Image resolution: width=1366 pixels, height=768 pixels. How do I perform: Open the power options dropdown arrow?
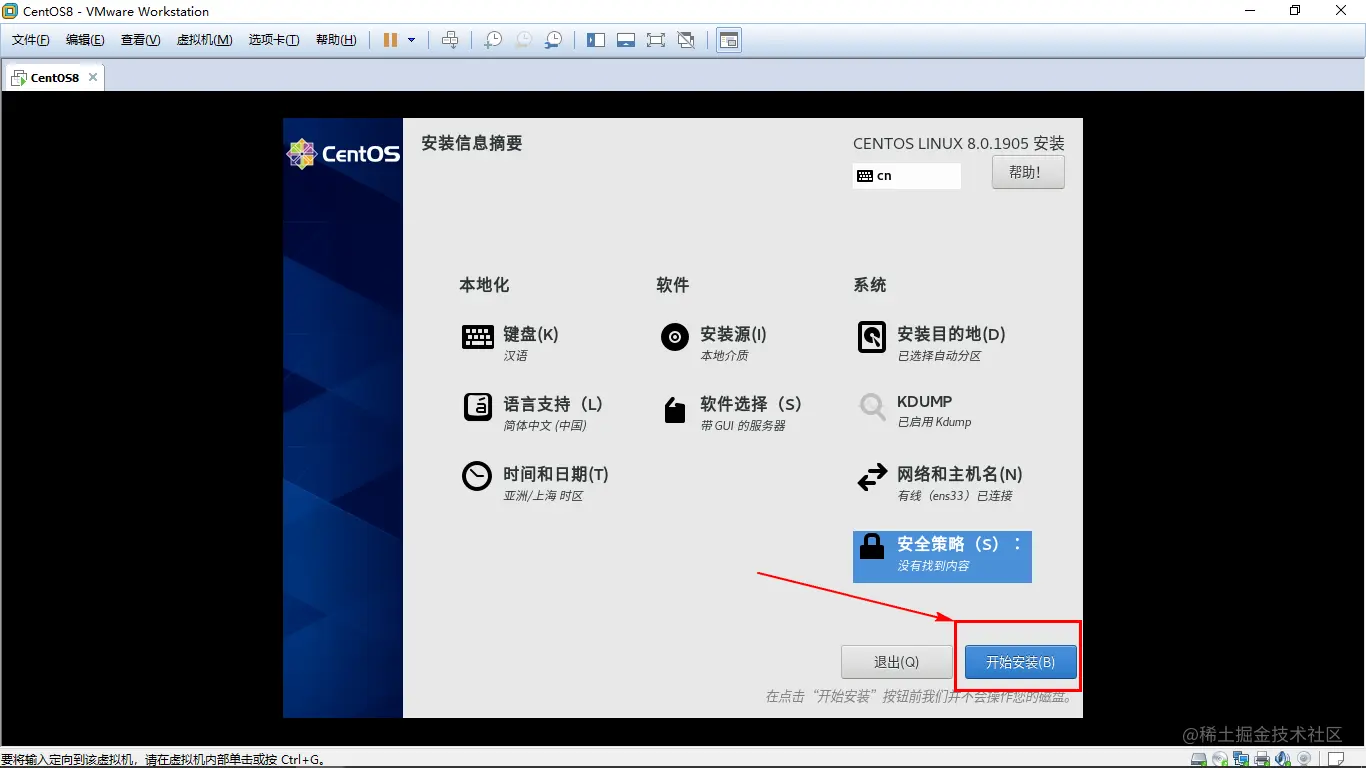(411, 40)
